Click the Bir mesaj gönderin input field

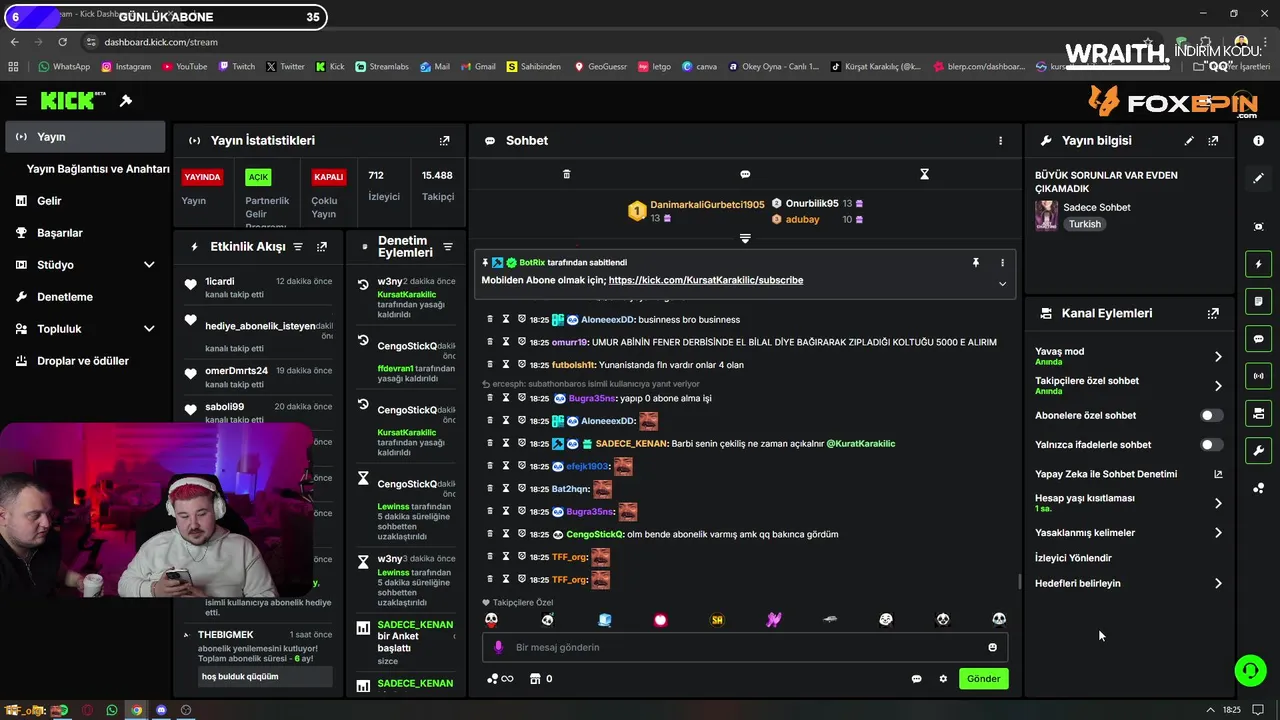tap(745, 647)
